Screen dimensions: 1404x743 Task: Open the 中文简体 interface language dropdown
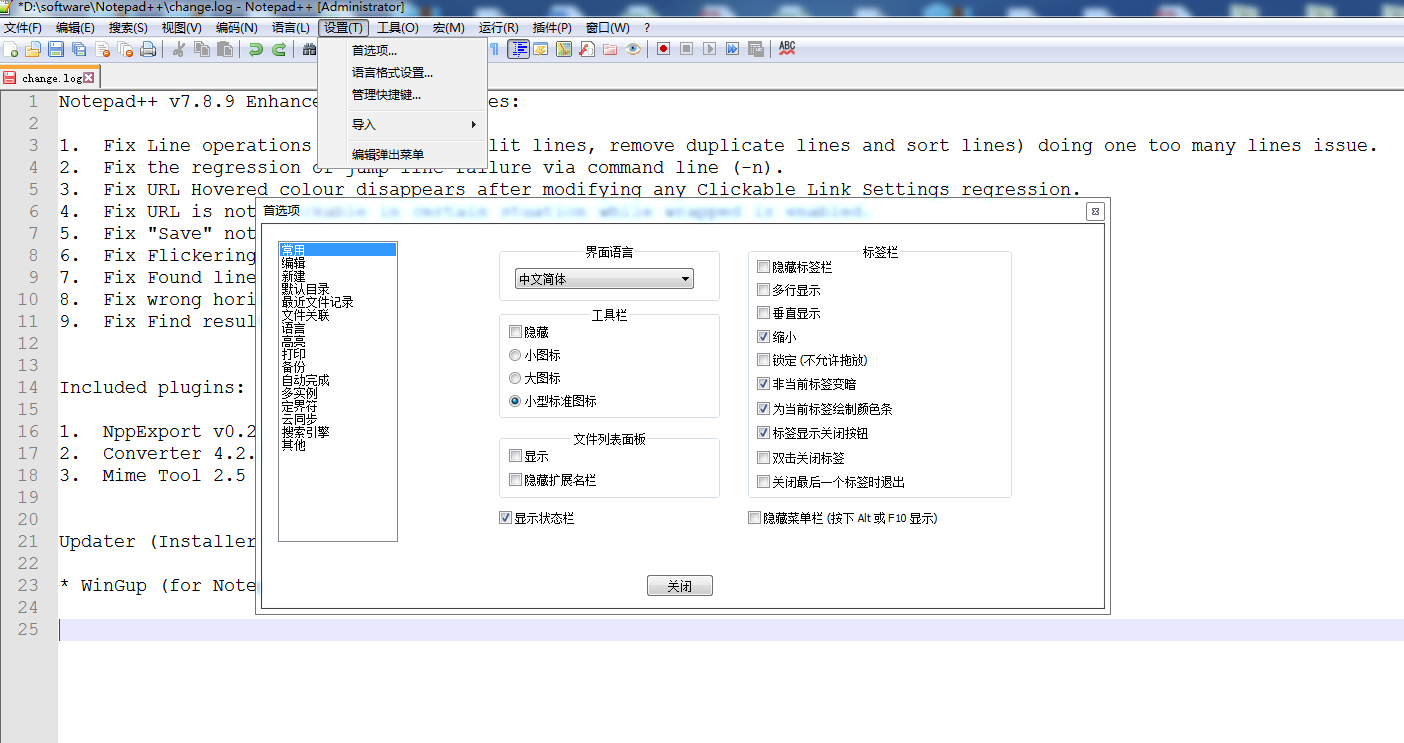604,279
